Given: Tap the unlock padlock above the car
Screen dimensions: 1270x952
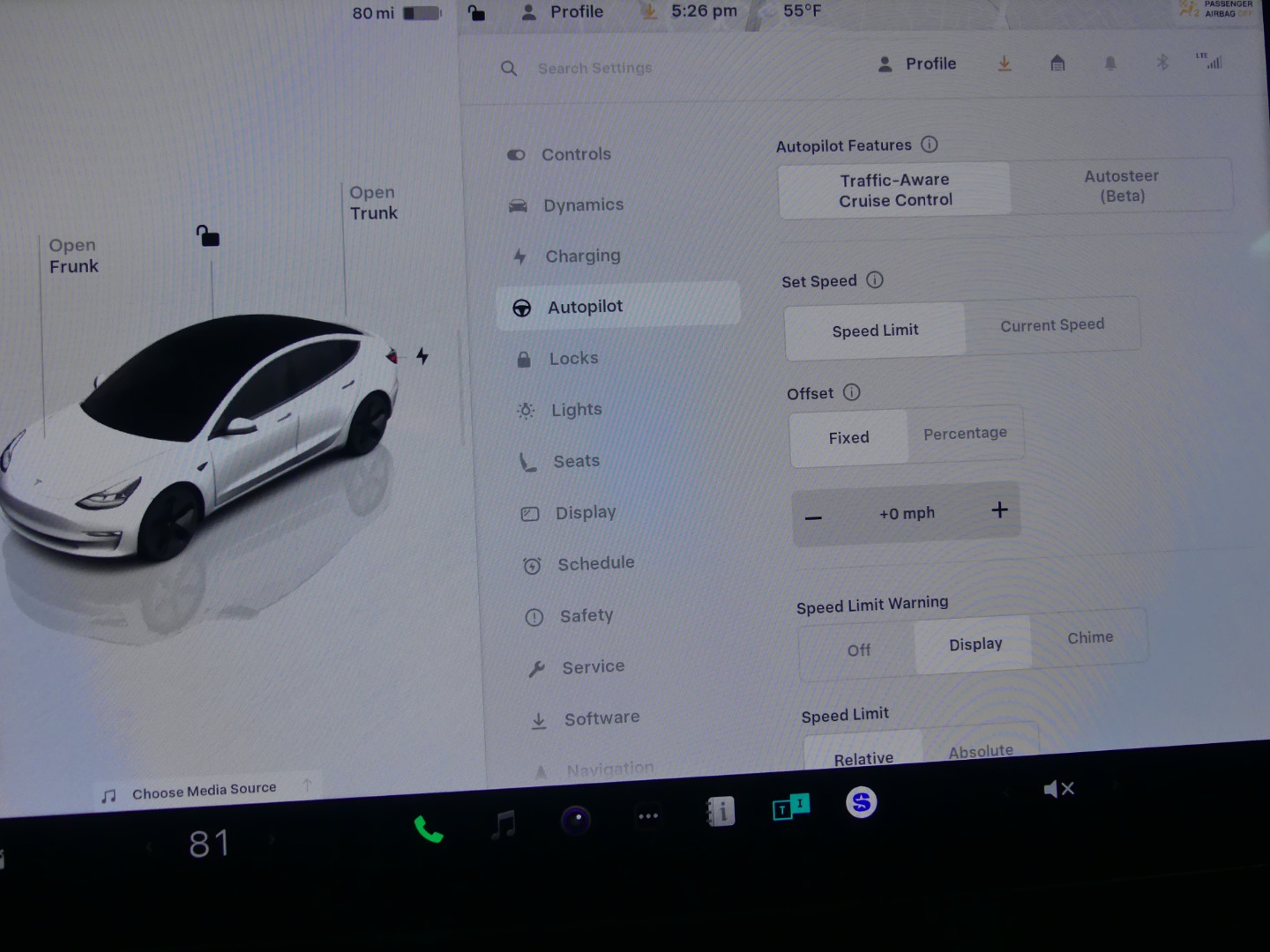Looking at the screenshot, I should point(208,235).
